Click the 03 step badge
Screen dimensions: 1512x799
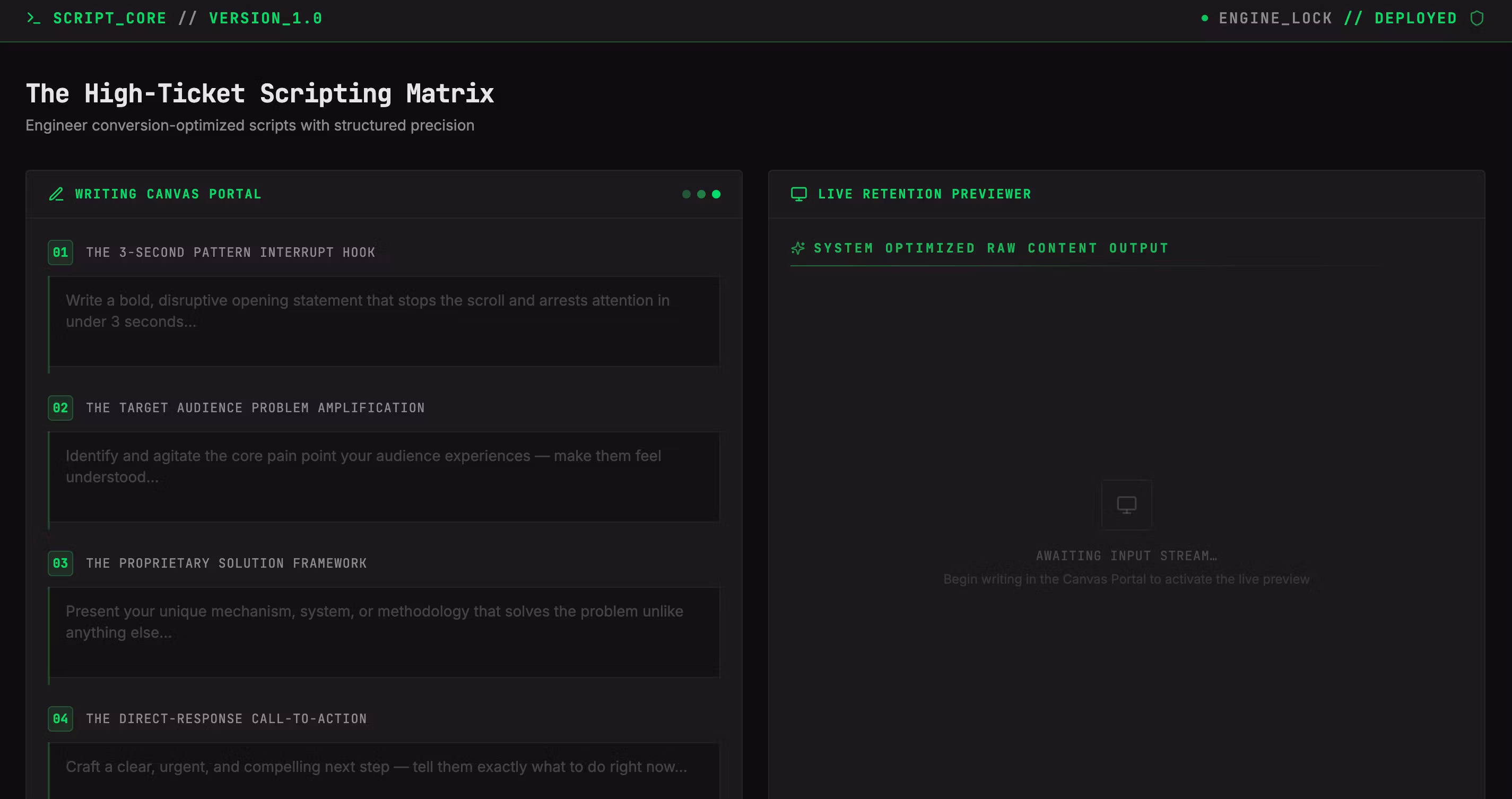60,563
